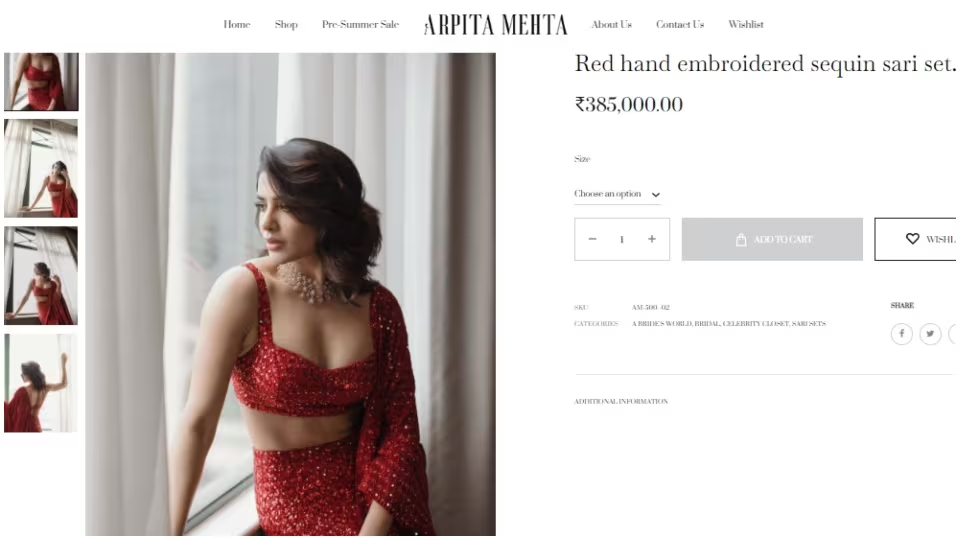960x540 pixels.
Task: Add item to wishlist via heart icon
Action: point(916,239)
